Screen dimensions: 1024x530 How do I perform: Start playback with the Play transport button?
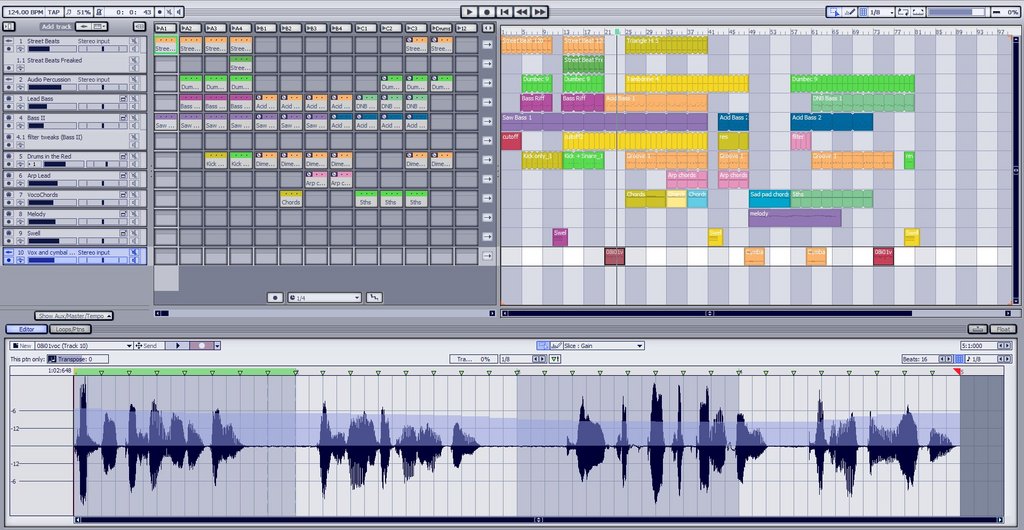point(469,12)
